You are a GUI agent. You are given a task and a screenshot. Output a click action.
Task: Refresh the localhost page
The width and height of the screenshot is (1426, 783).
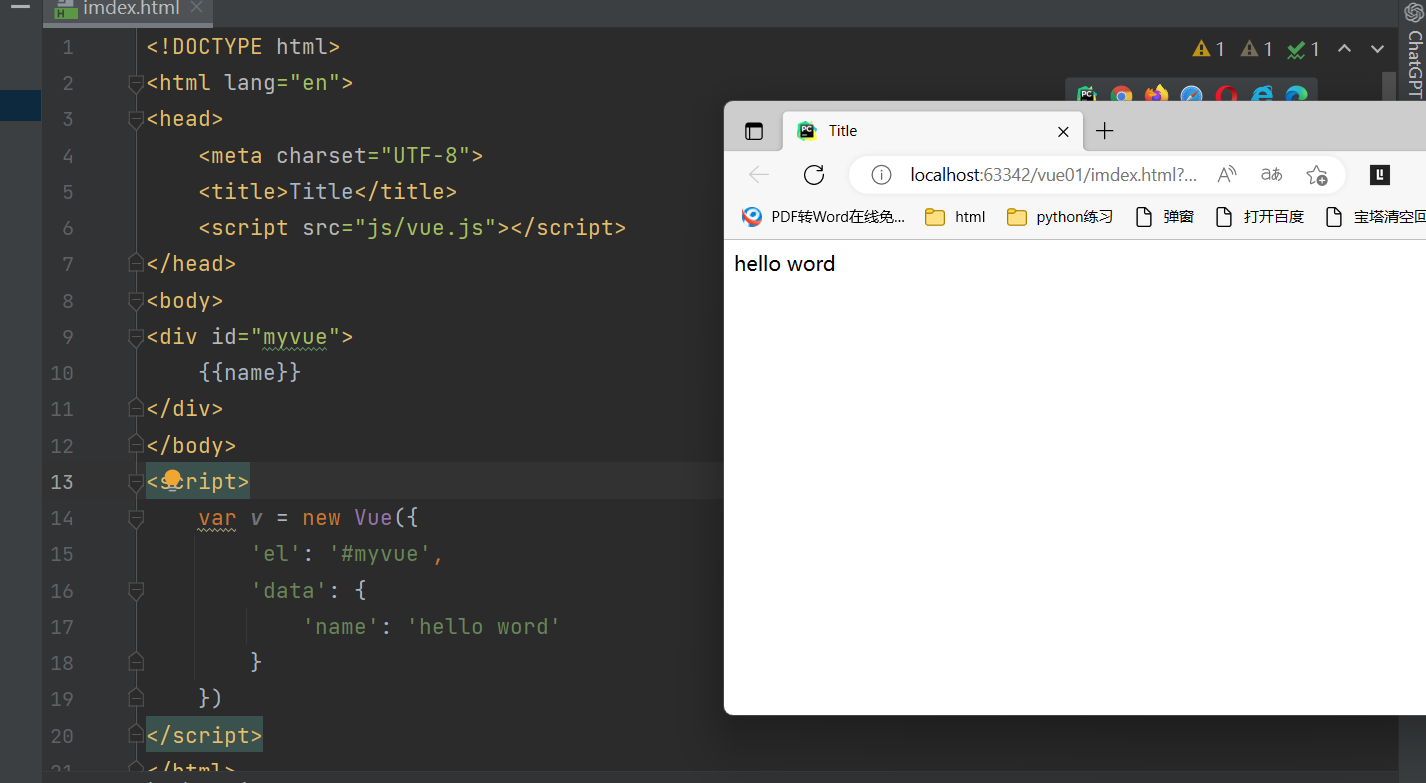(x=814, y=175)
